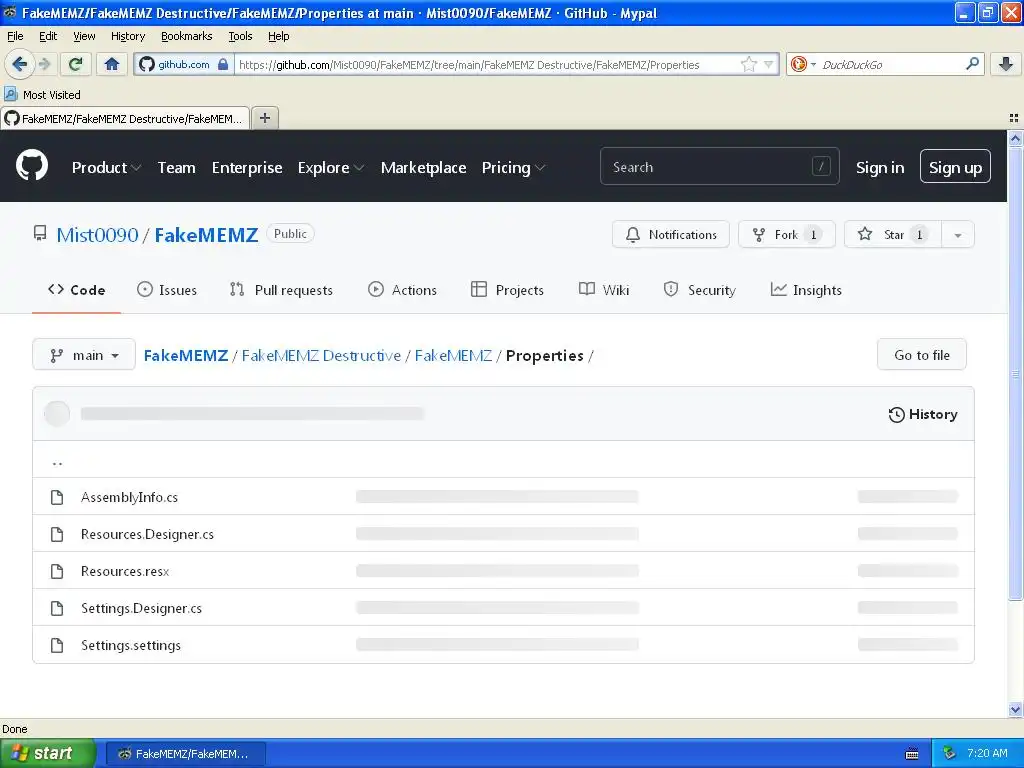
Task: Click the GitHub Octocat logo
Action: point(31,166)
